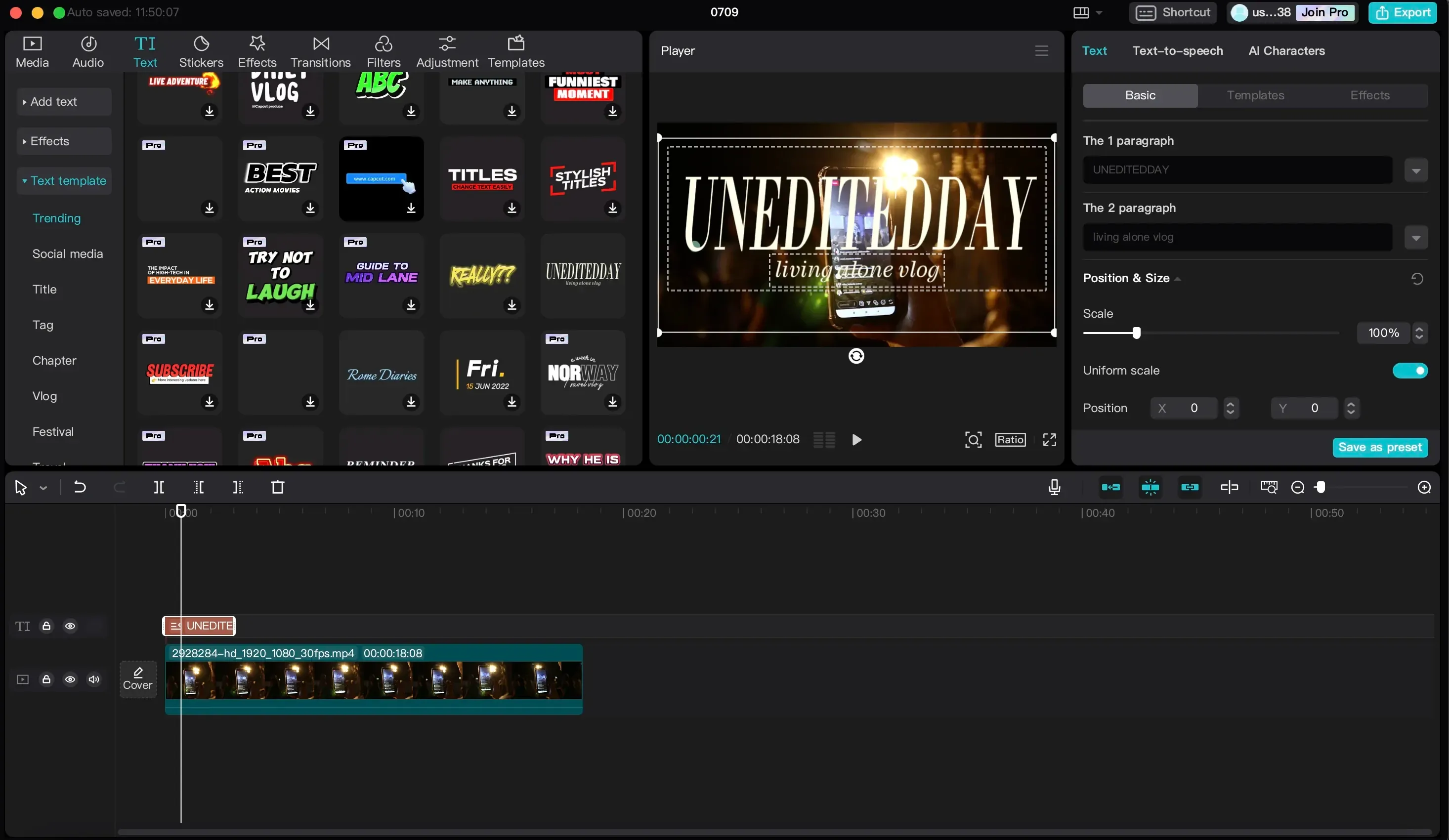Image resolution: width=1449 pixels, height=840 pixels.
Task: Open the Stickers panel
Action: pyautogui.click(x=201, y=52)
